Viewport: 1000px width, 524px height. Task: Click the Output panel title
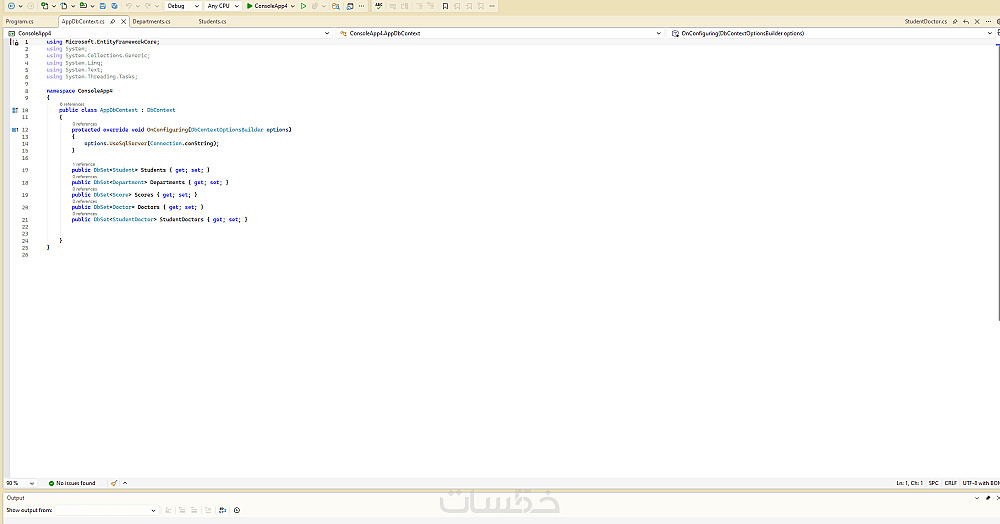pyautogui.click(x=15, y=498)
